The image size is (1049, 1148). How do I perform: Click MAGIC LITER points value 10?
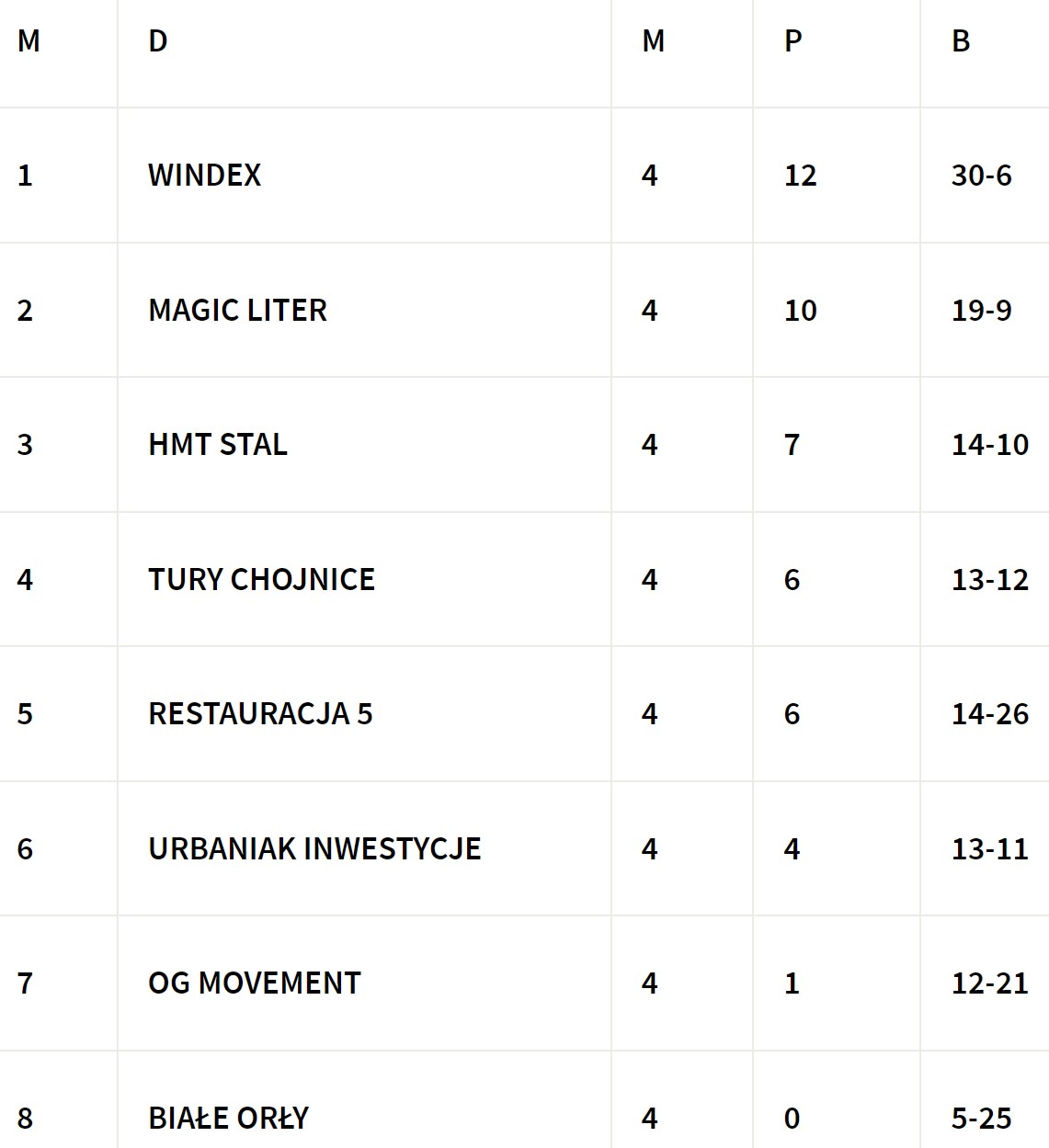(x=800, y=310)
